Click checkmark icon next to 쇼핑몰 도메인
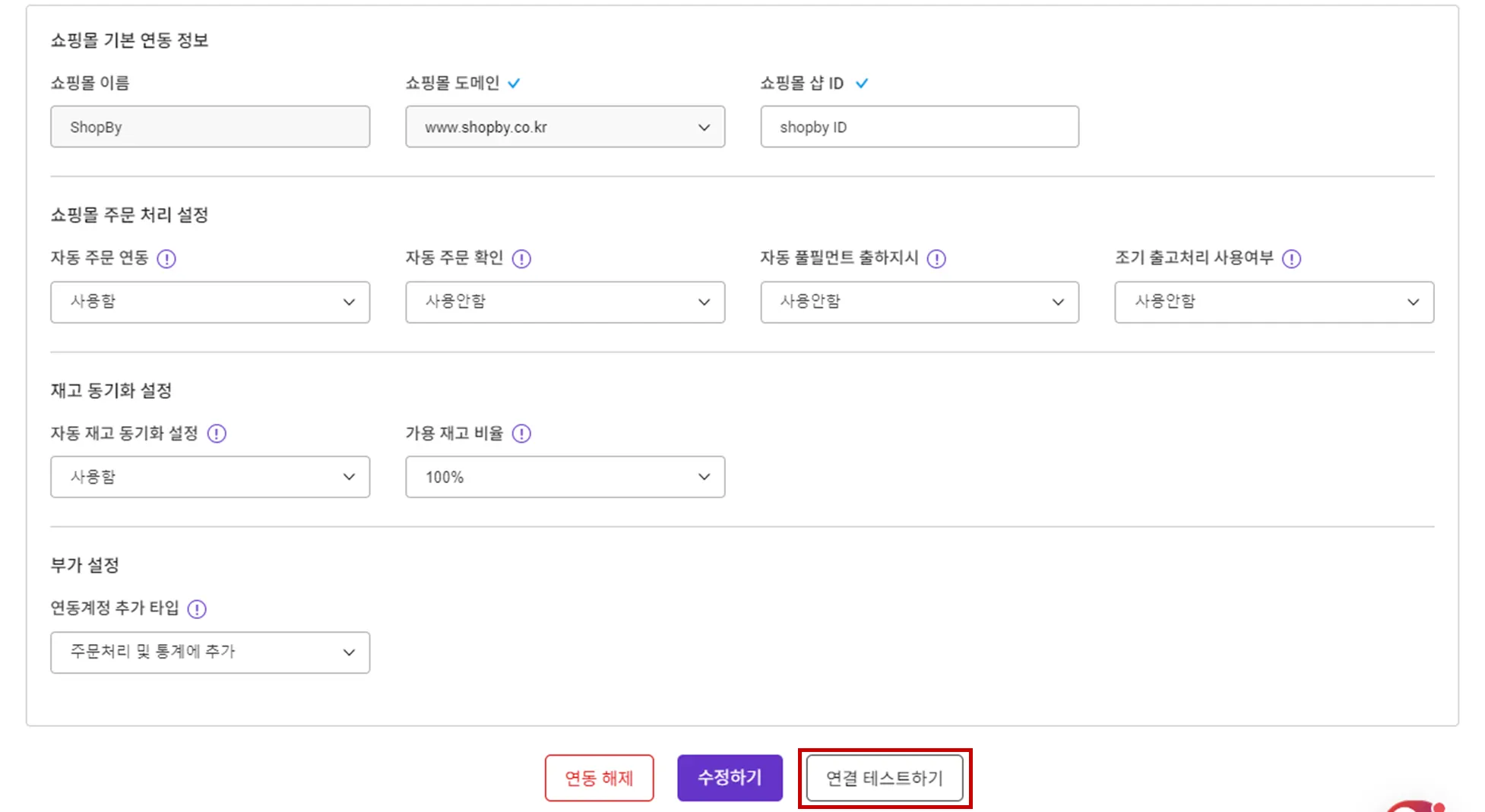Screen dimensions: 1485x812 [515, 84]
